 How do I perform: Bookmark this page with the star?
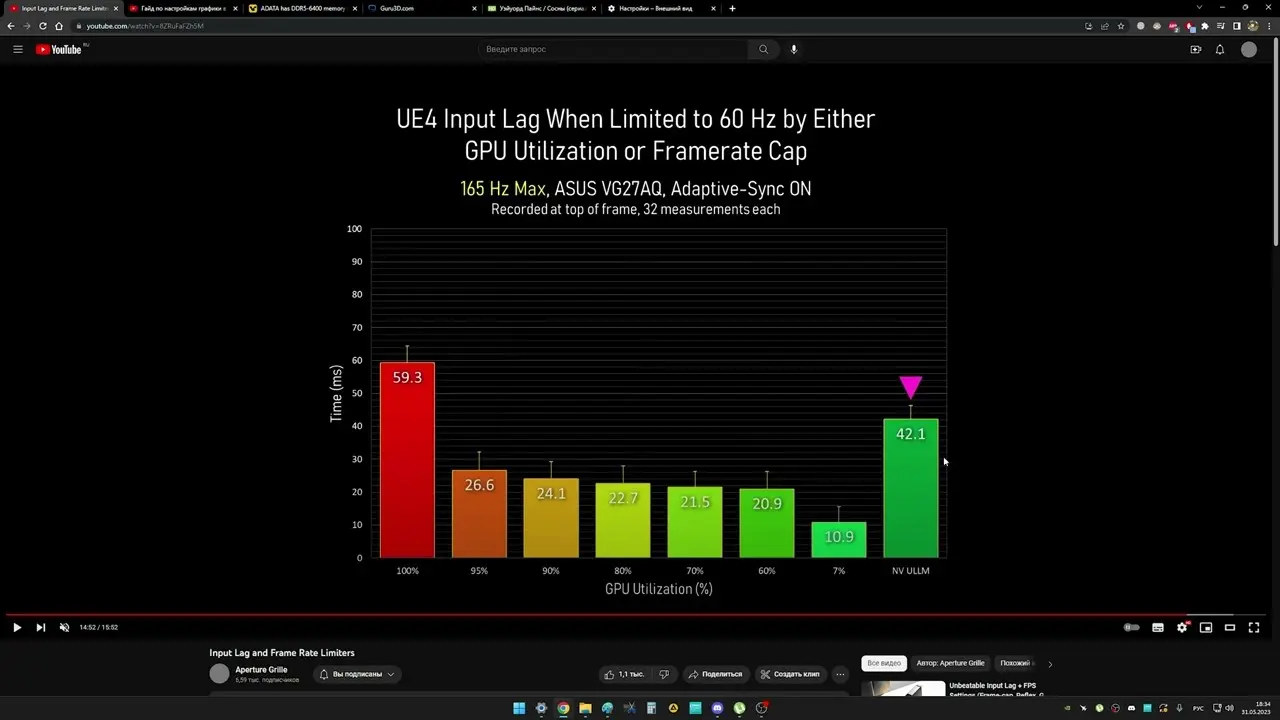pyautogui.click(x=1122, y=26)
